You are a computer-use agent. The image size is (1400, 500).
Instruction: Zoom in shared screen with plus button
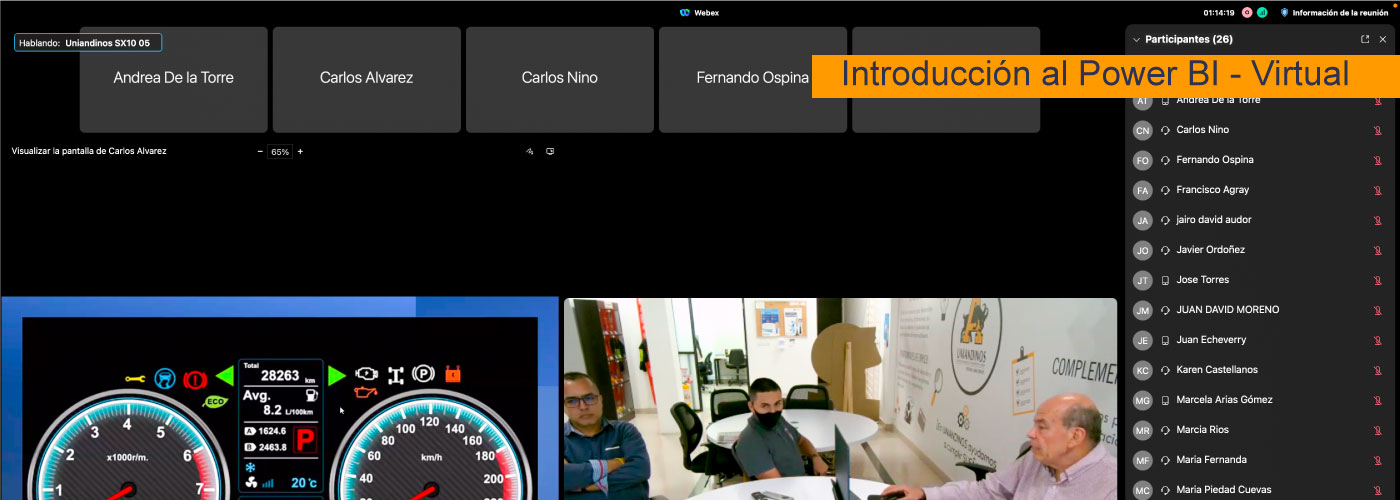(300, 152)
